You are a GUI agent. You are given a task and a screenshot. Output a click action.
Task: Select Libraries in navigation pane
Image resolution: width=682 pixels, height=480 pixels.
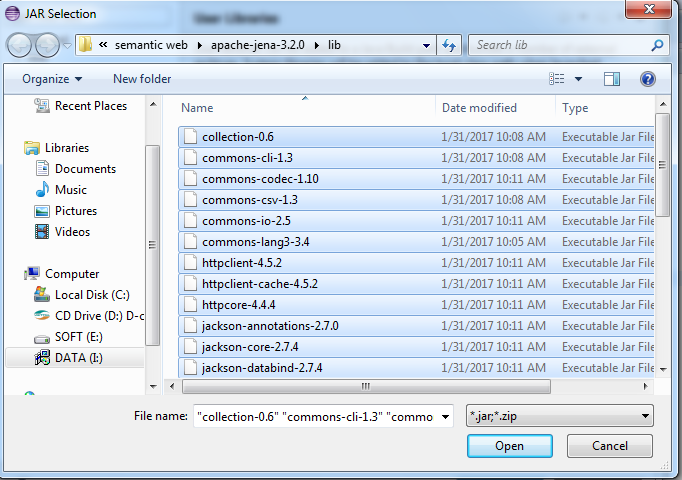point(57,148)
